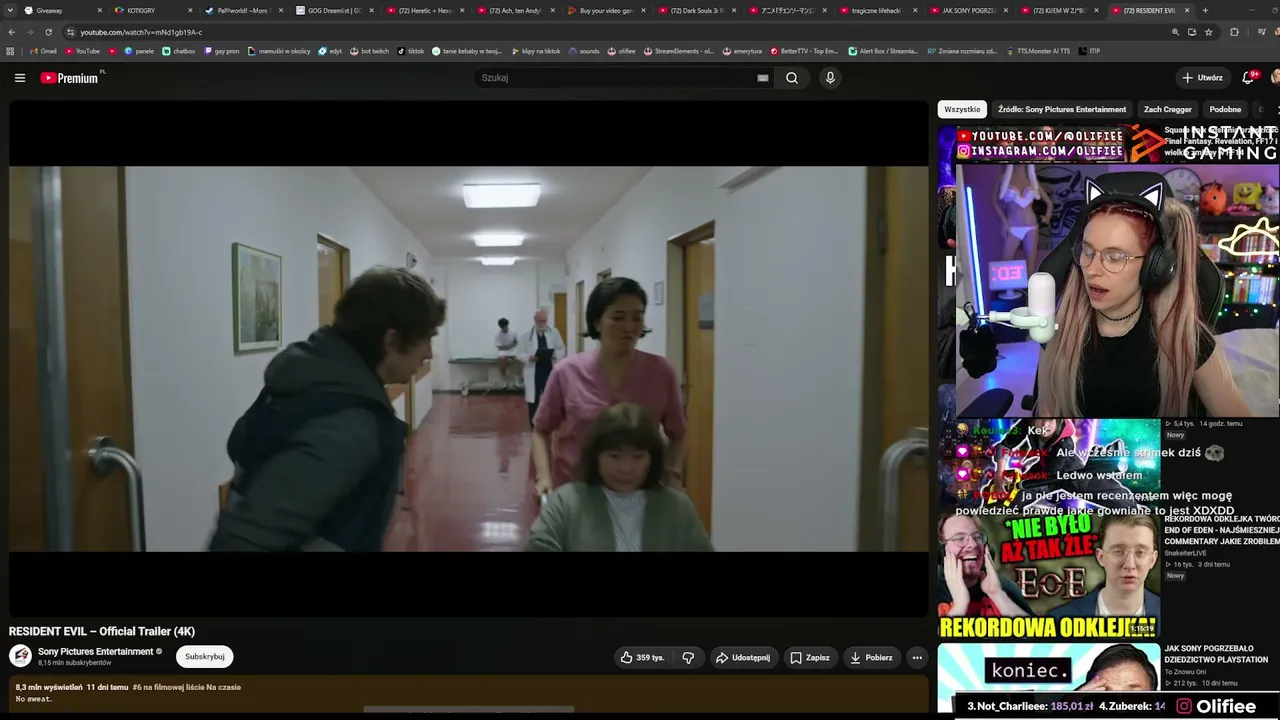Open the YouTube hamburger guide menu
The image size is (1280, 720).
tap(20, 78)
